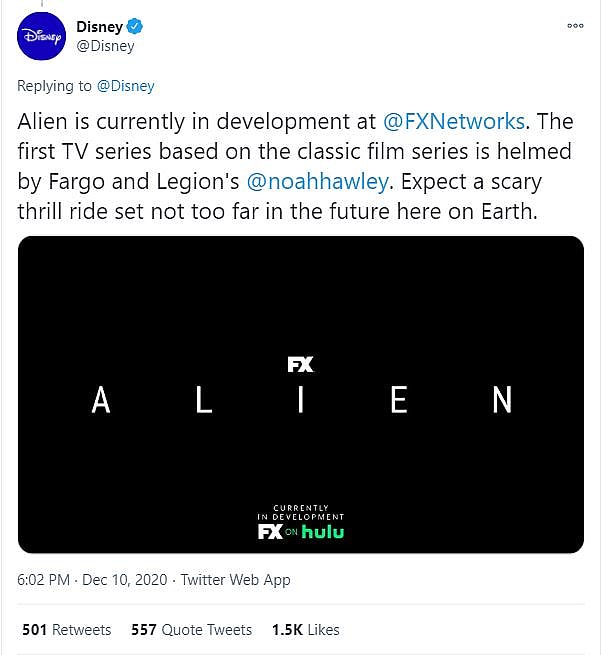Open the @FXNetworks mention
Screen dimensions: 603x655
pyautogui.click(x=454, y=122)
